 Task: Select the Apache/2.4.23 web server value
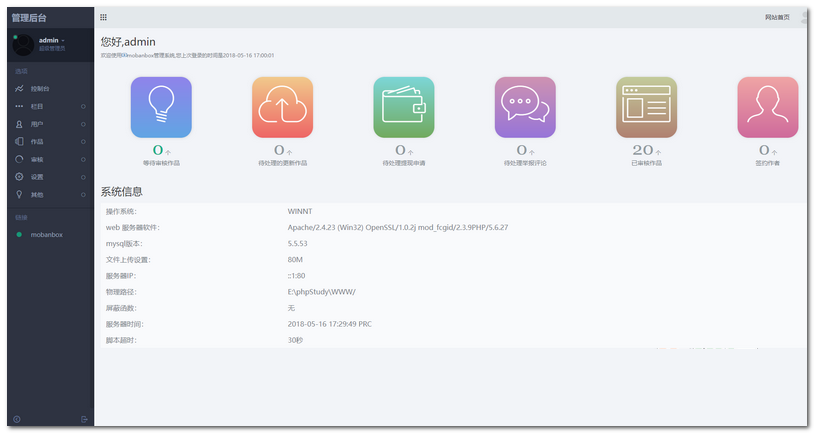point(398,227)
